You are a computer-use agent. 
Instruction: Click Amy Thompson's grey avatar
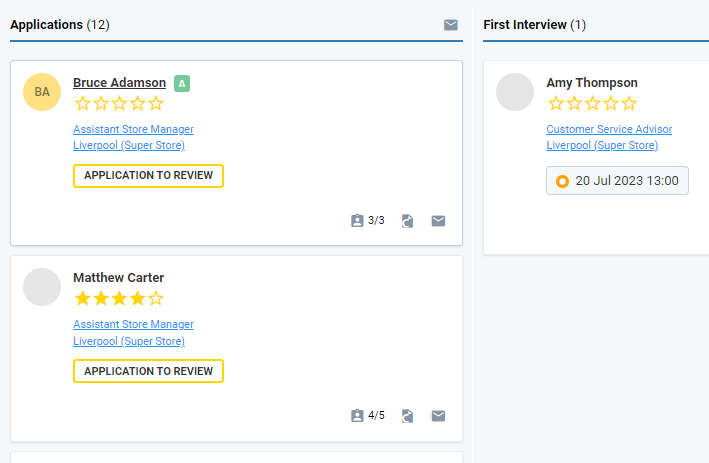(x=515, y=92)
